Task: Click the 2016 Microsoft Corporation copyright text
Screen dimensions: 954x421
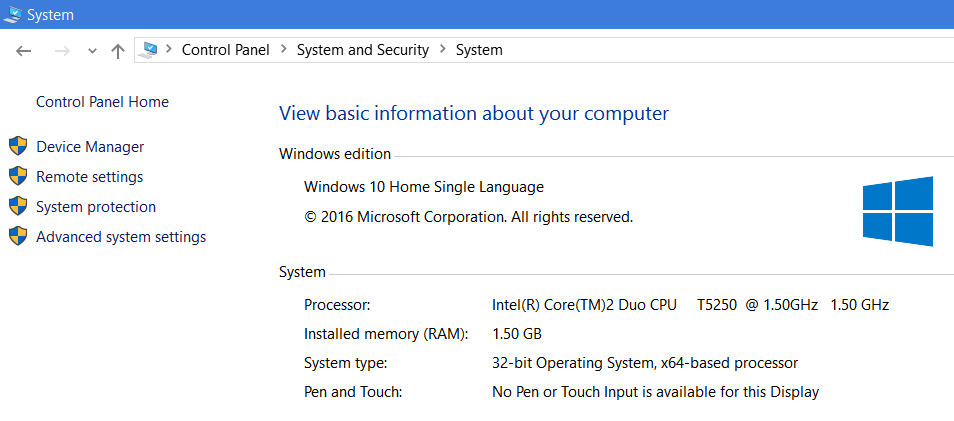Action: click(468, 217)
